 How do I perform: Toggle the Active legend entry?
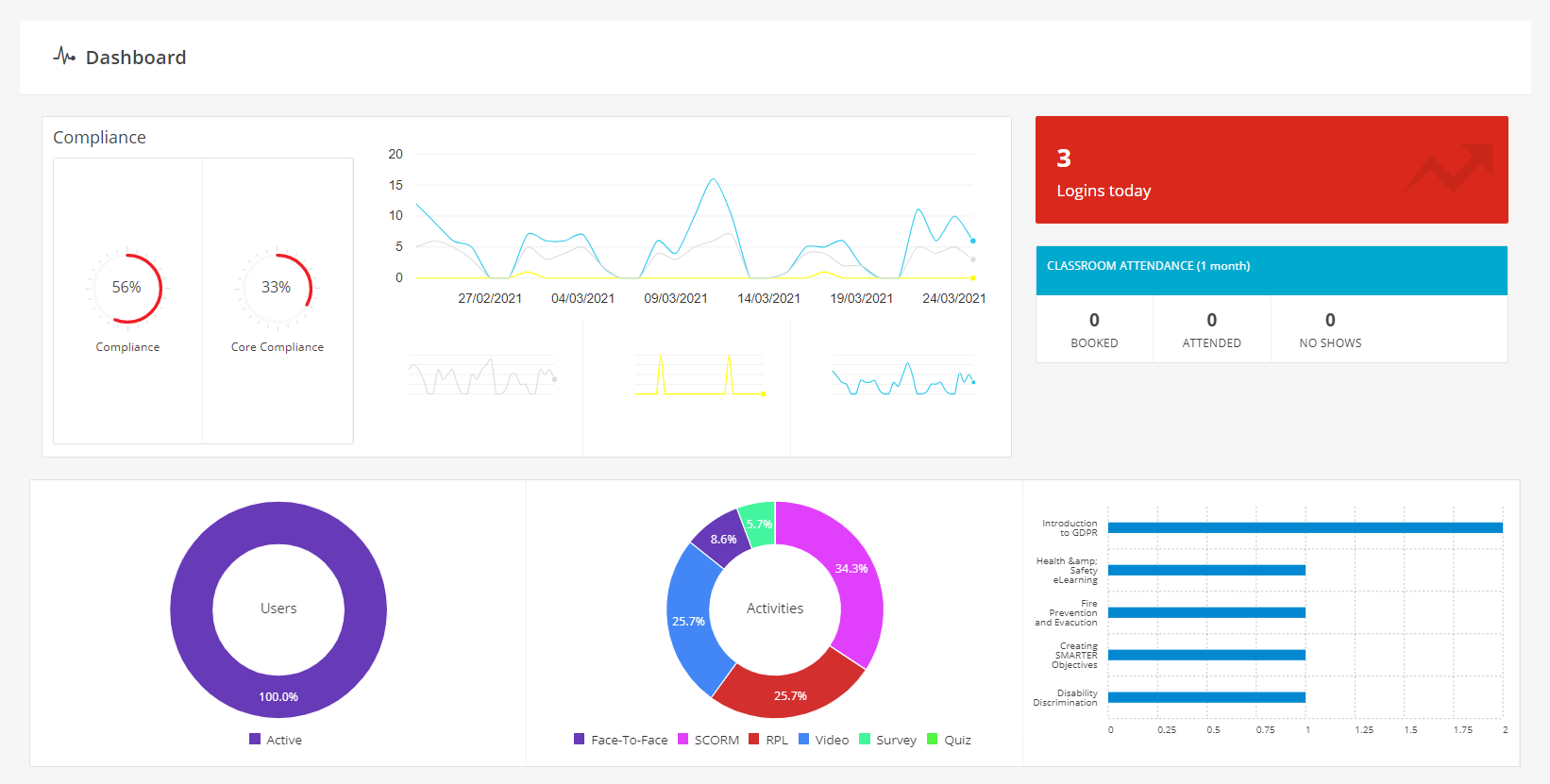276,740
